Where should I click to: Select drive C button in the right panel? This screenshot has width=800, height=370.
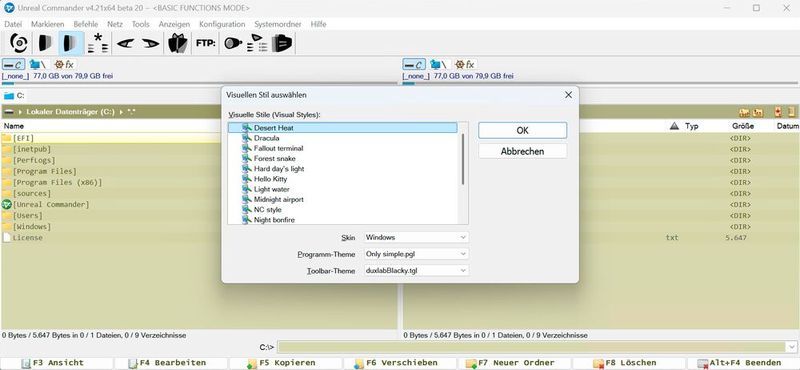click(414, 64)
